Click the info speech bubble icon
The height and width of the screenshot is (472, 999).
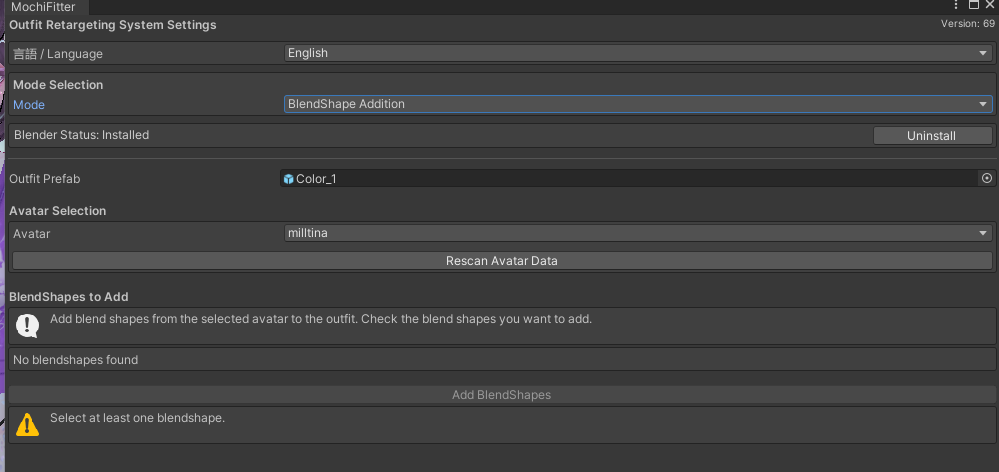(27, 326)
